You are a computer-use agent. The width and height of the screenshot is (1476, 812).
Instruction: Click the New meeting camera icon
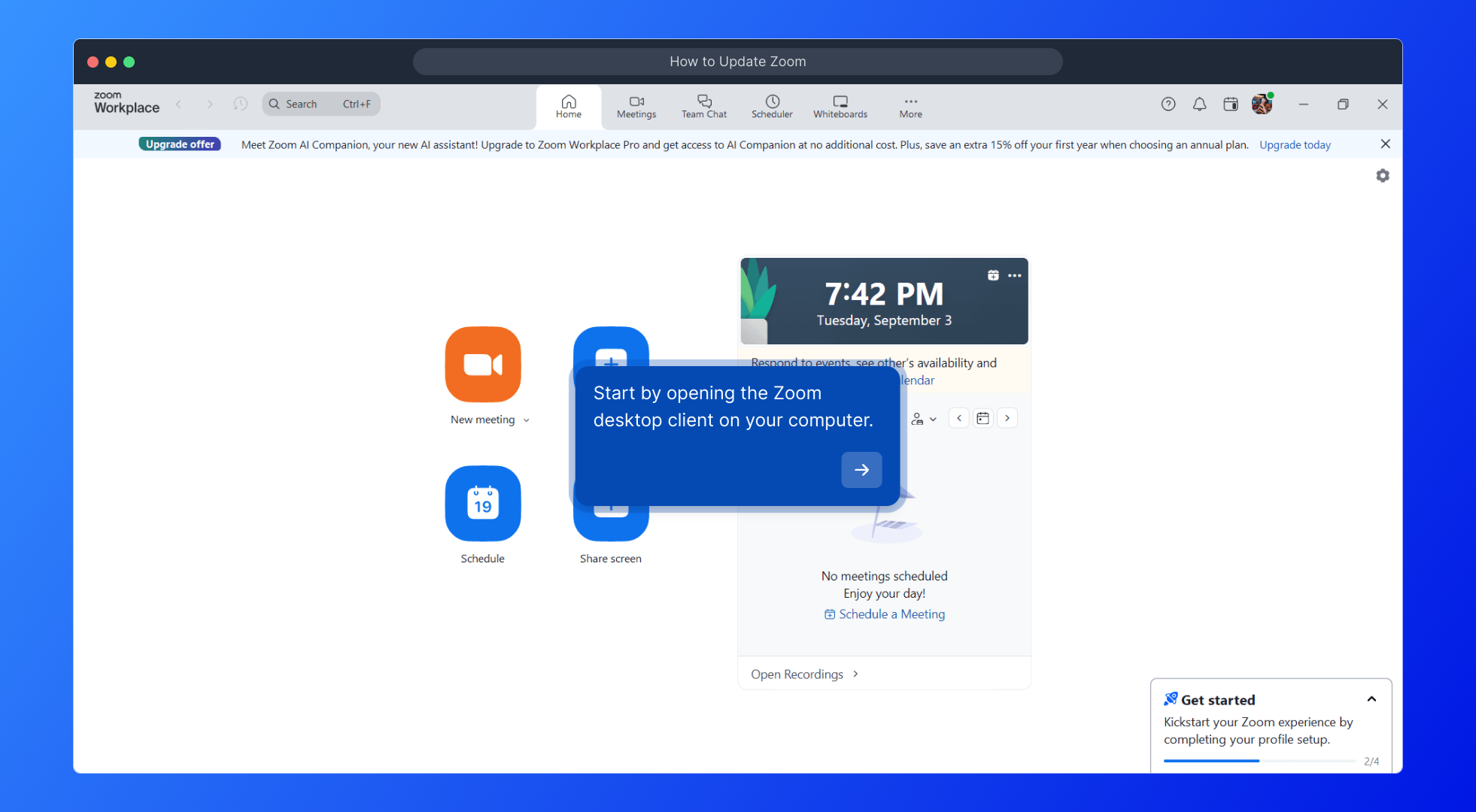[x=483, y=365]
